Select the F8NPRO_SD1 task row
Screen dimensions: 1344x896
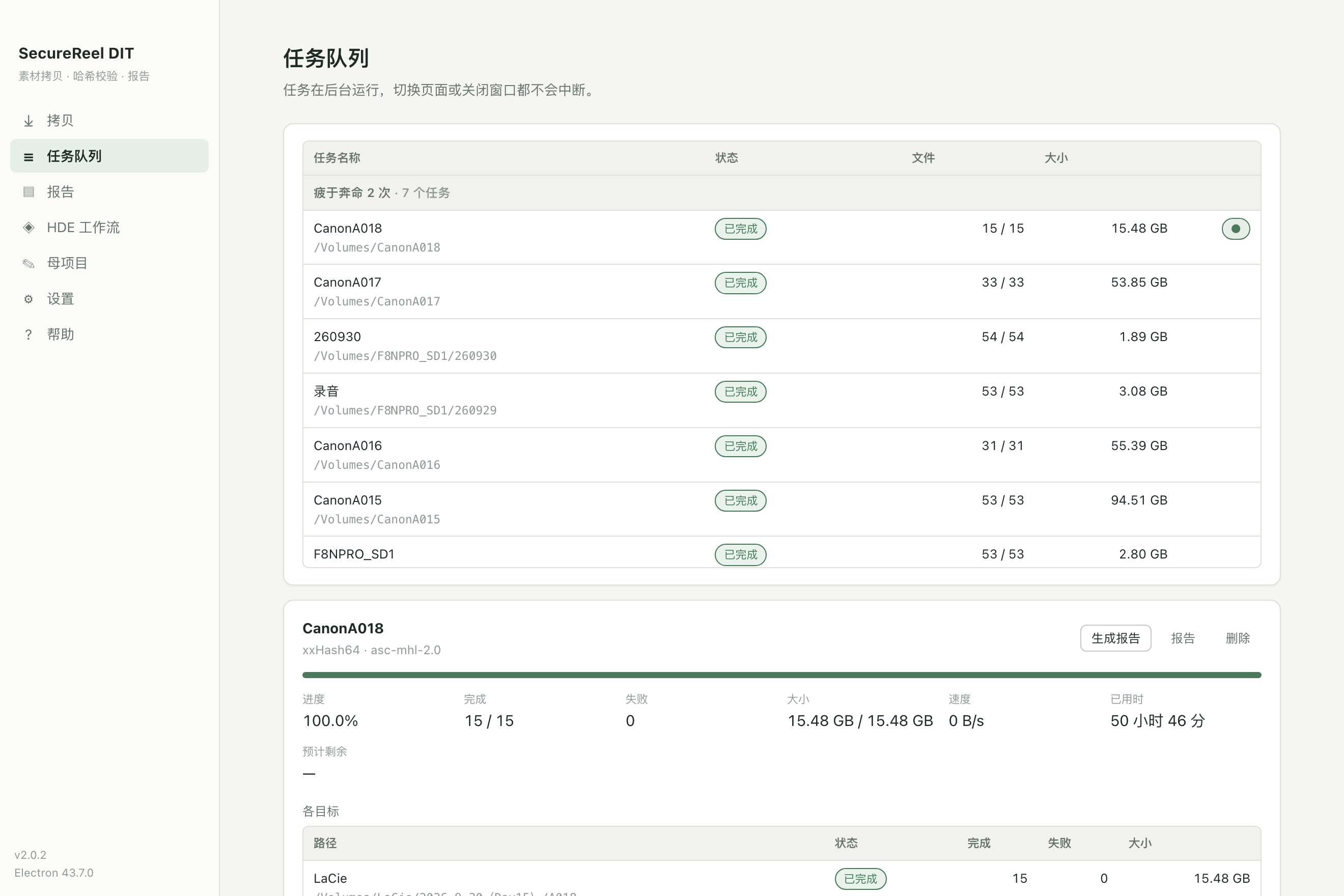[x=781, y=552]
